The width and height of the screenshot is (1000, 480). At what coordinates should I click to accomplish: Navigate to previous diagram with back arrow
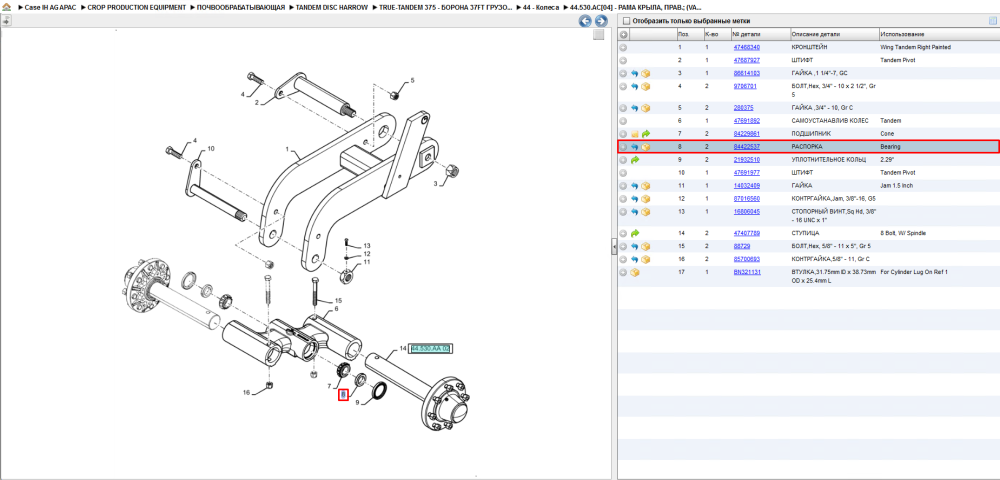point(585,21)
